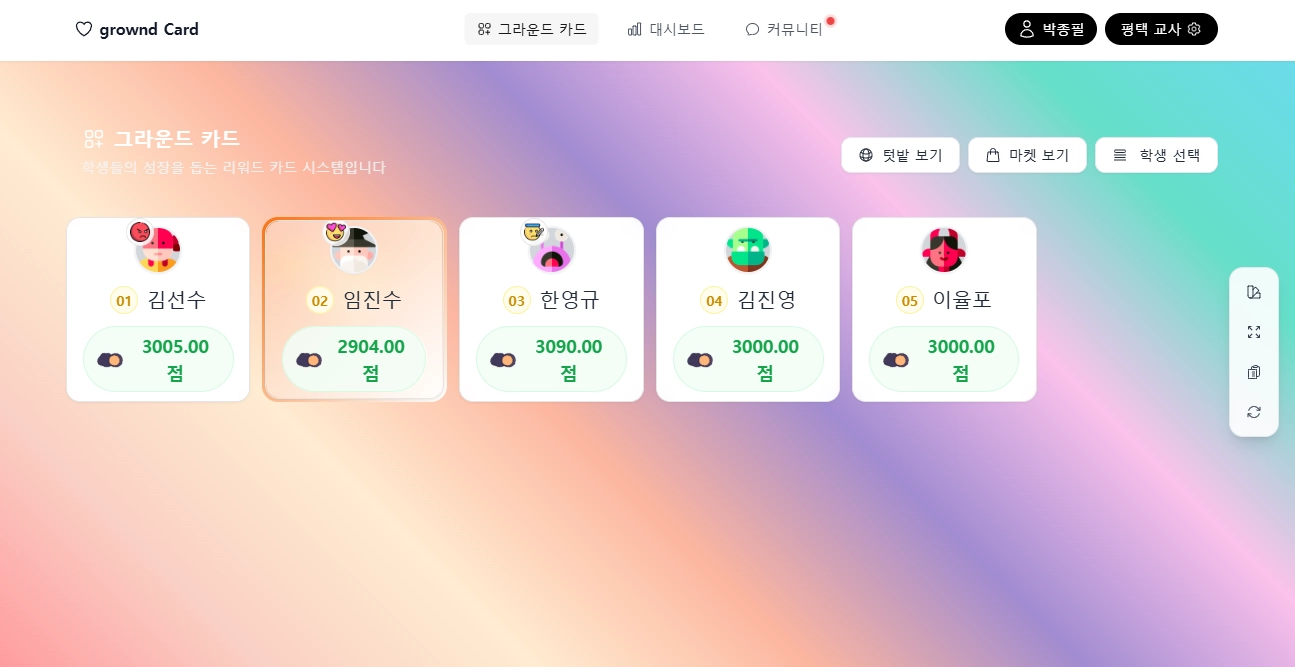The height and width of the screenshot is (667, 1295).
Task: Switch to the 대시보드 tab
Action: [x=666, y=29]
